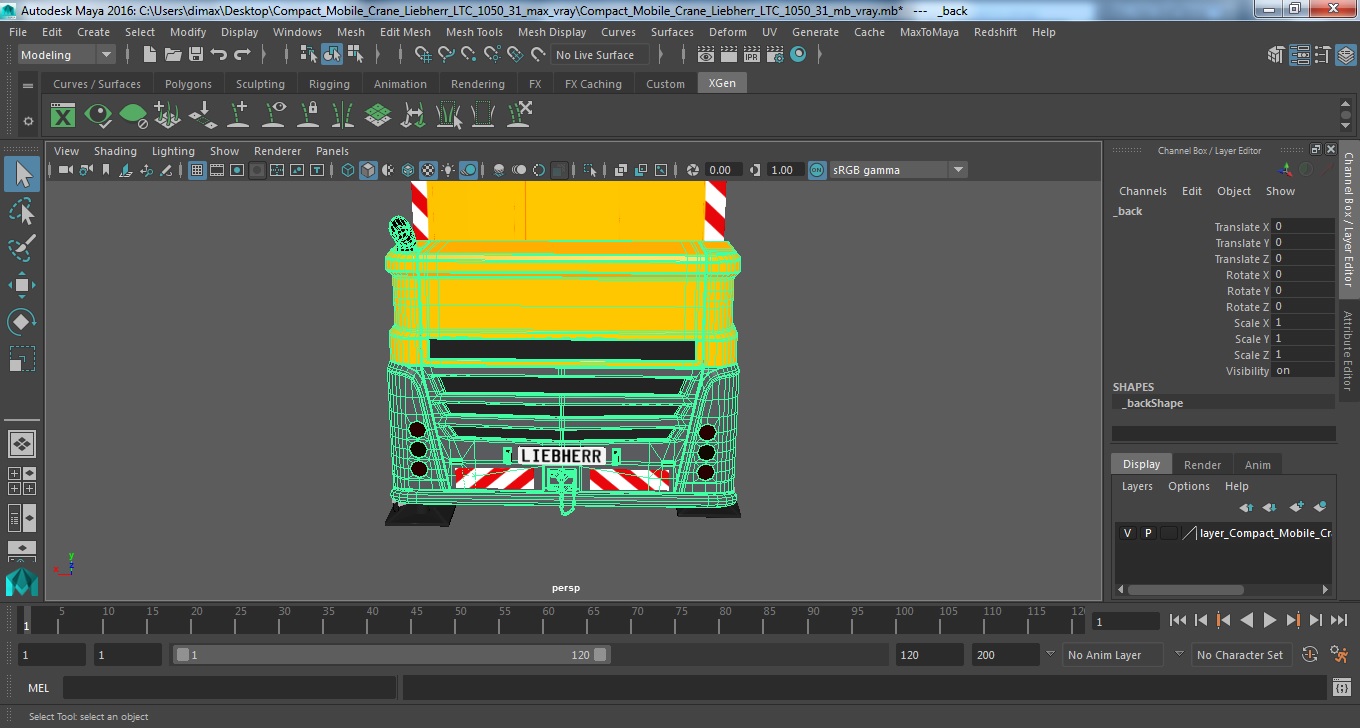Click the clear preview leaf icon
This screenshot has height=728, width=1360.
[x=133, y=115]
